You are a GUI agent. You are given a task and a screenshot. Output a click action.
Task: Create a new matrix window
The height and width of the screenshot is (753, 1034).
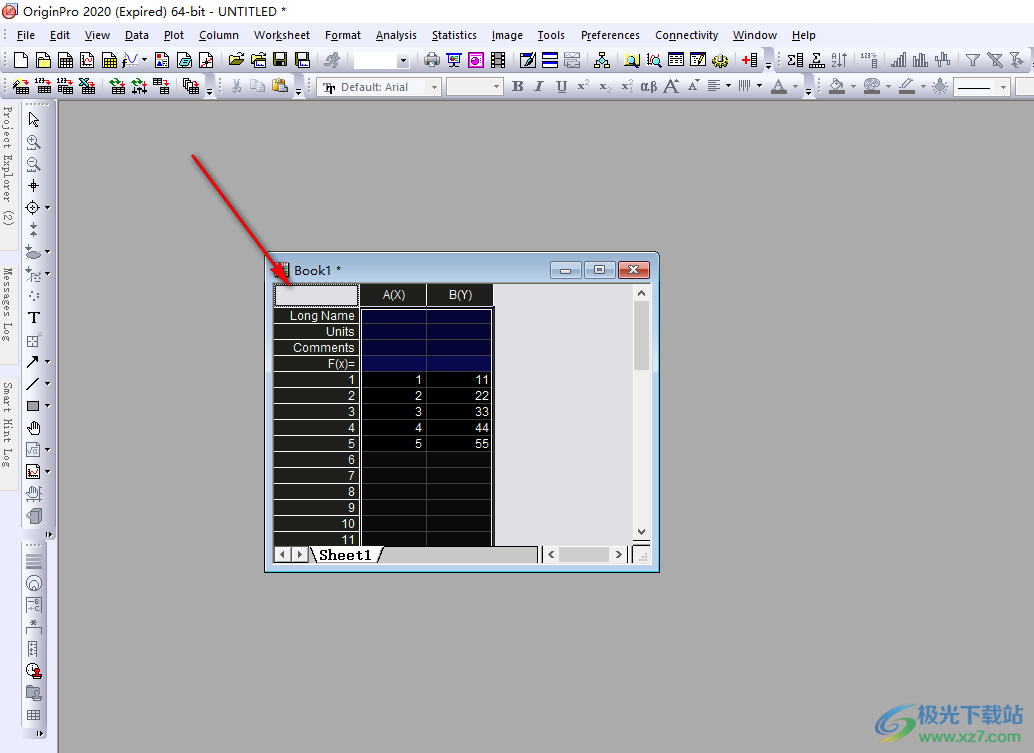(x=109, y=61)
